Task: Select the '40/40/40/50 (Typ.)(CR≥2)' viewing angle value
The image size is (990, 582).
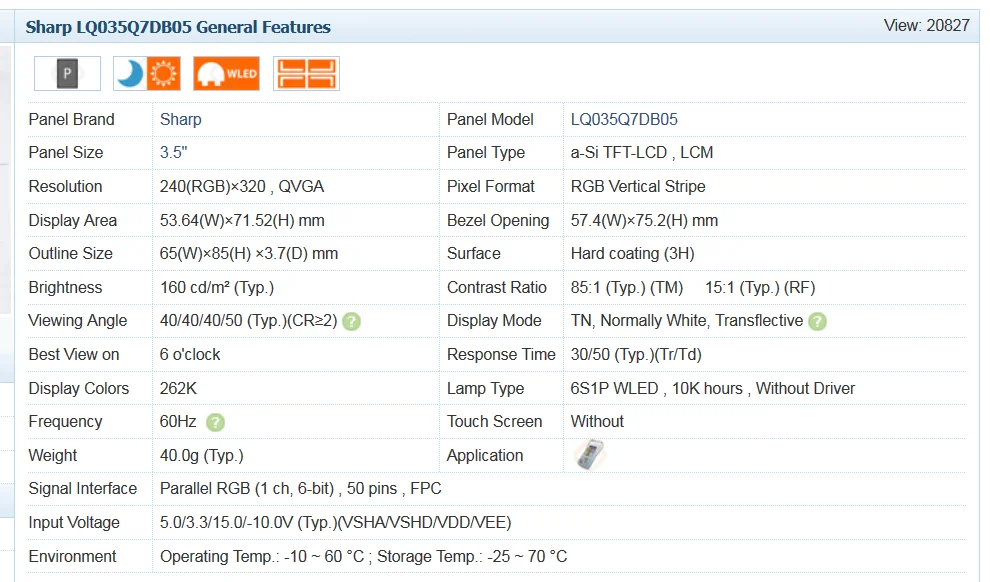Action: pos(248,321)
